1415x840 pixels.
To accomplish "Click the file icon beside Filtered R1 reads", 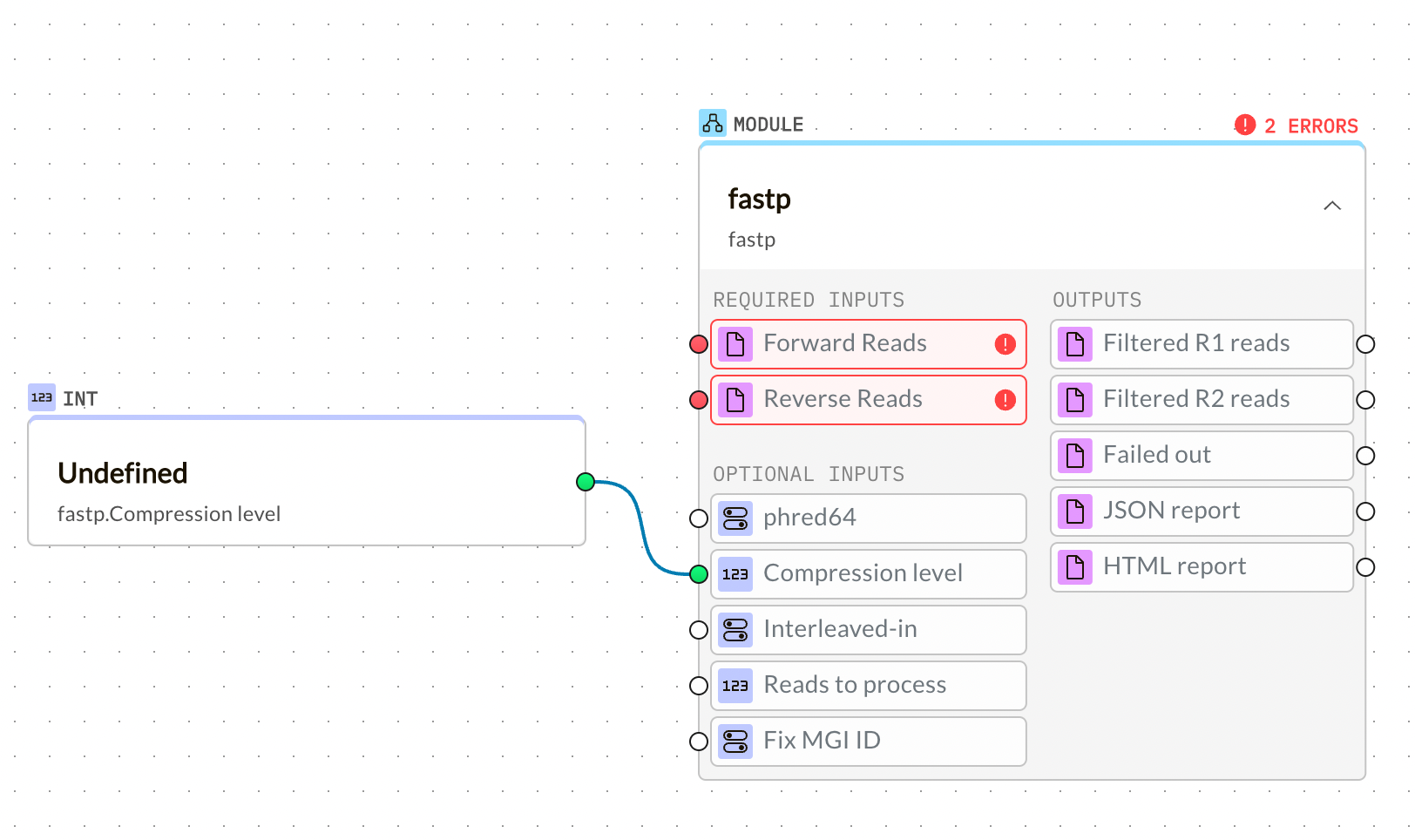I will pyautogui.click(x=1075, y=343).
